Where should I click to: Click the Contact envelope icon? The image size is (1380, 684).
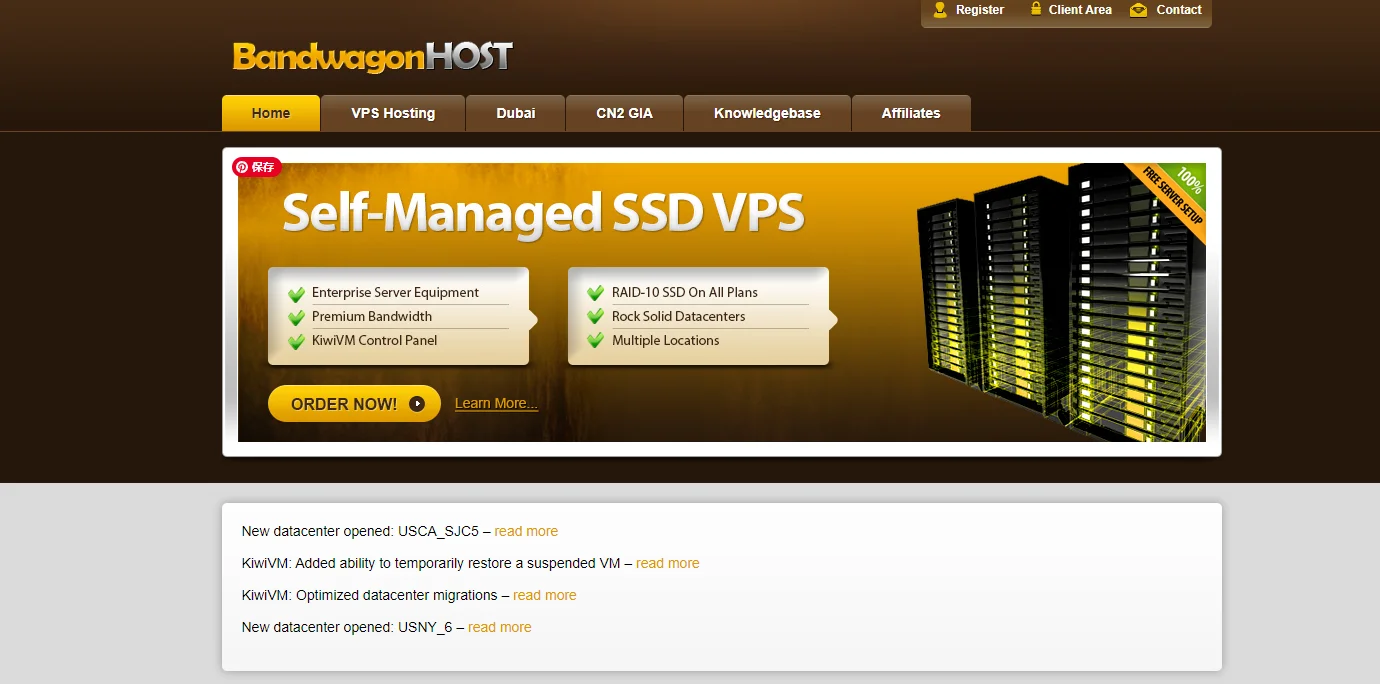(1138, 10)
